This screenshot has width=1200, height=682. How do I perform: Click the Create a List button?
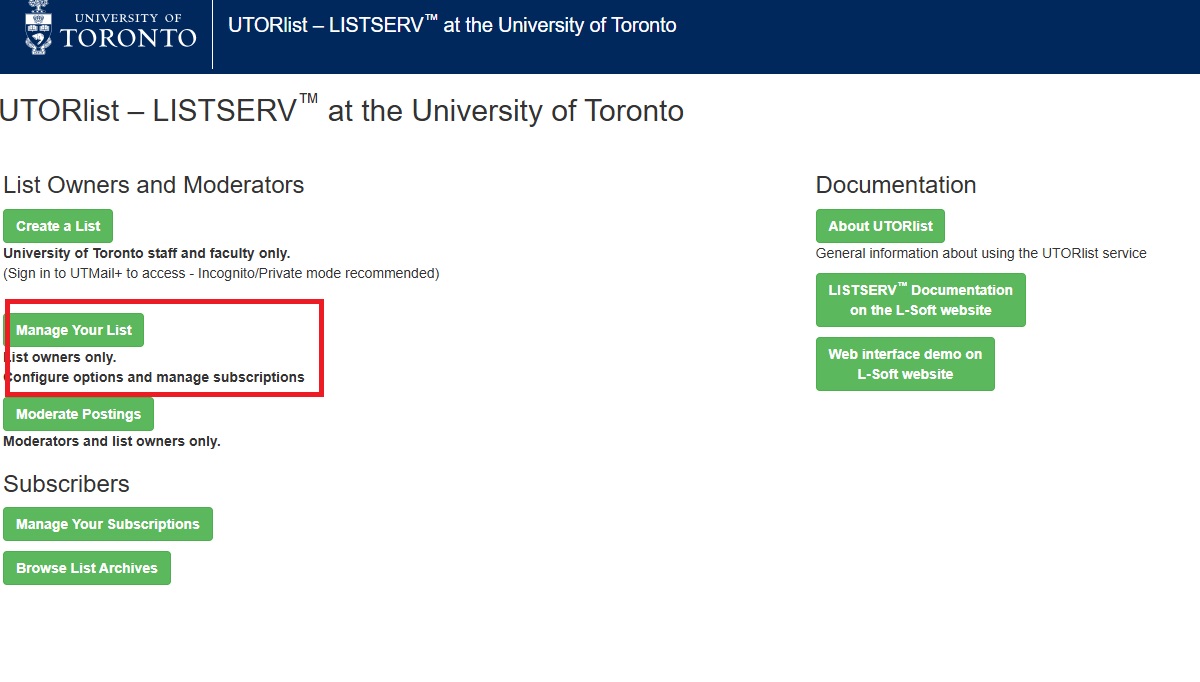click(x=58, y=226)
